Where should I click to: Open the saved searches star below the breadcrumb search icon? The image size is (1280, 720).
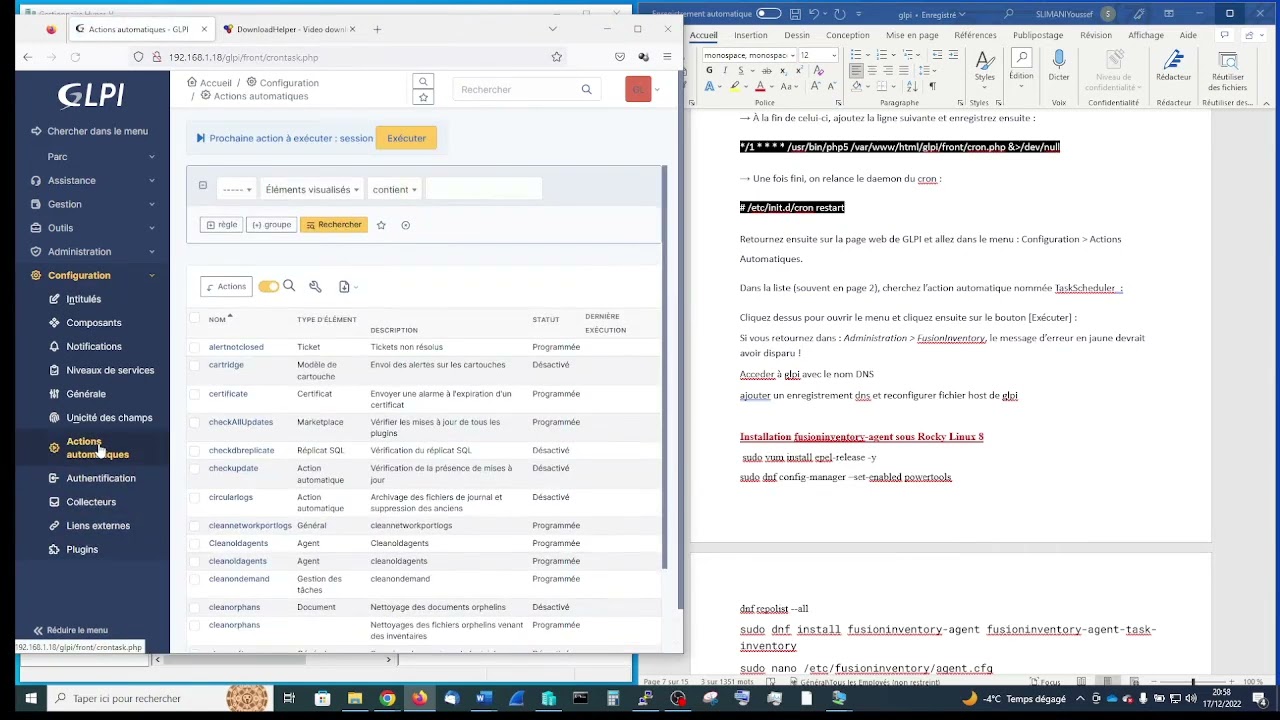[423, 97]
